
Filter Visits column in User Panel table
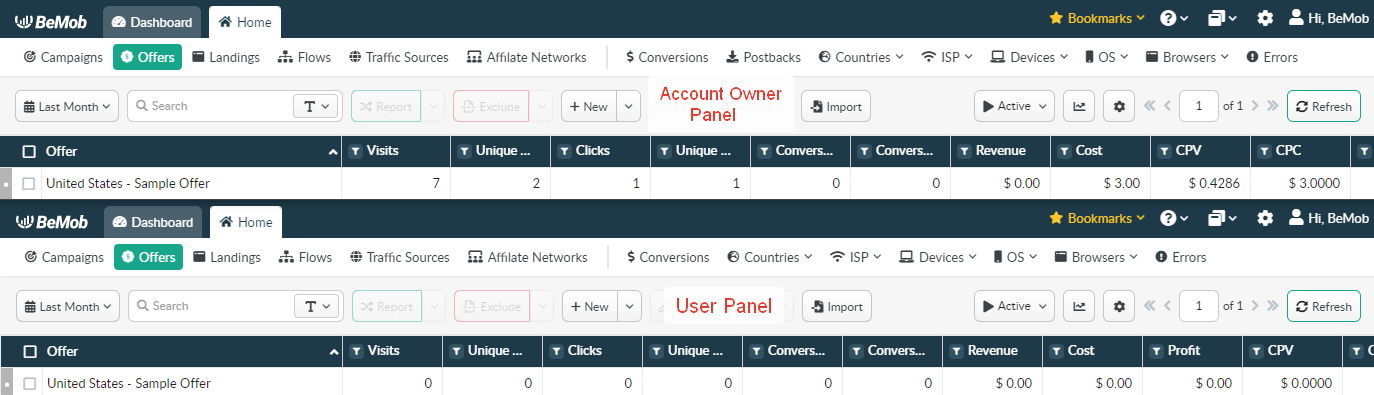tap(357, 351)
